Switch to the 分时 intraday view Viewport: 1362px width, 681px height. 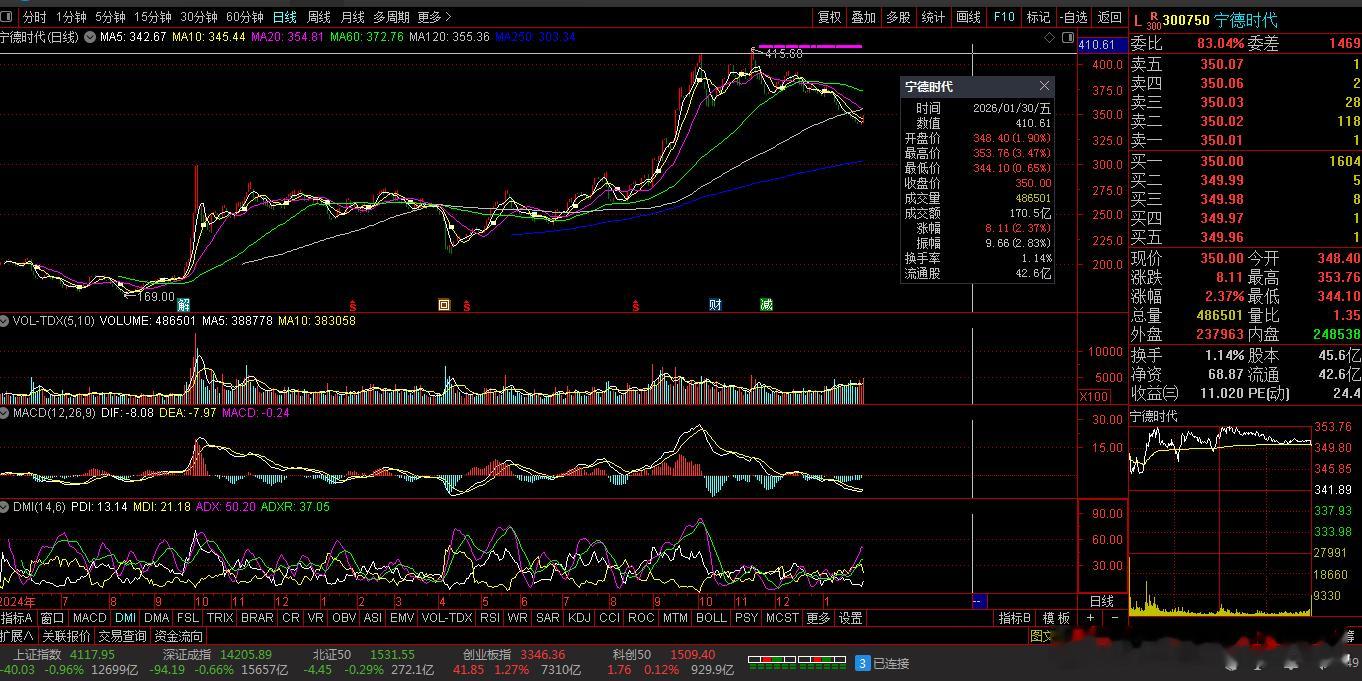pyautogui.click(x=35, y=17)
